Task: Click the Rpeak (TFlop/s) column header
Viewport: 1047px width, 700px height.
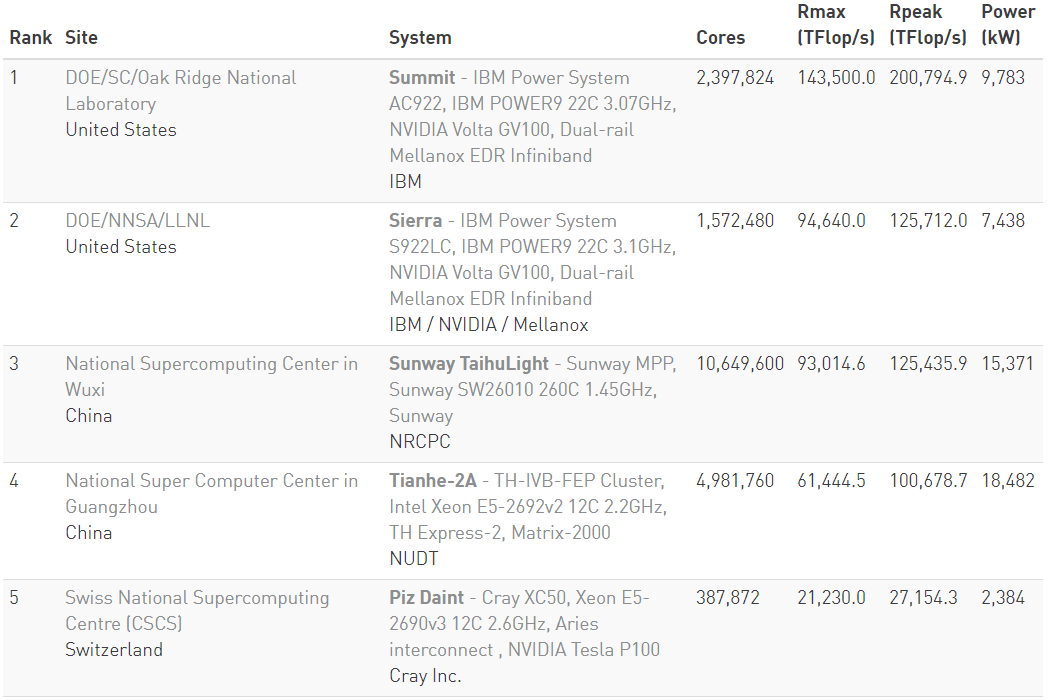Action: [927, 25]
